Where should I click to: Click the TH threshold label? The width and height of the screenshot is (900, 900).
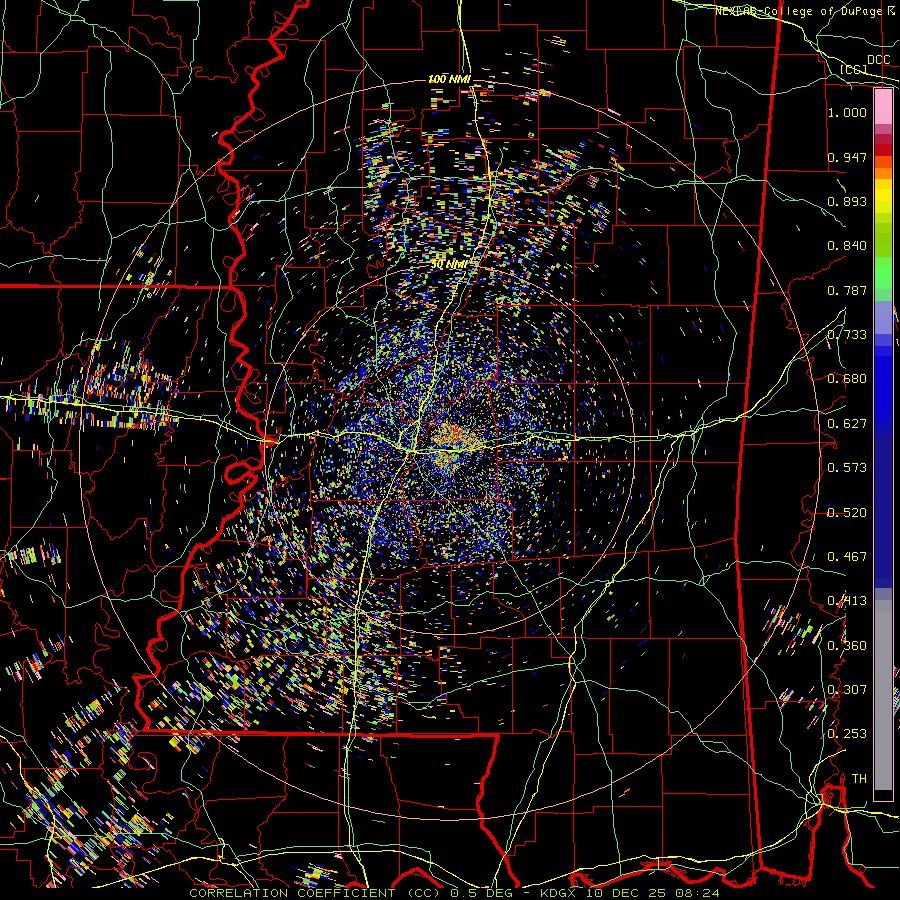[859, 779]
